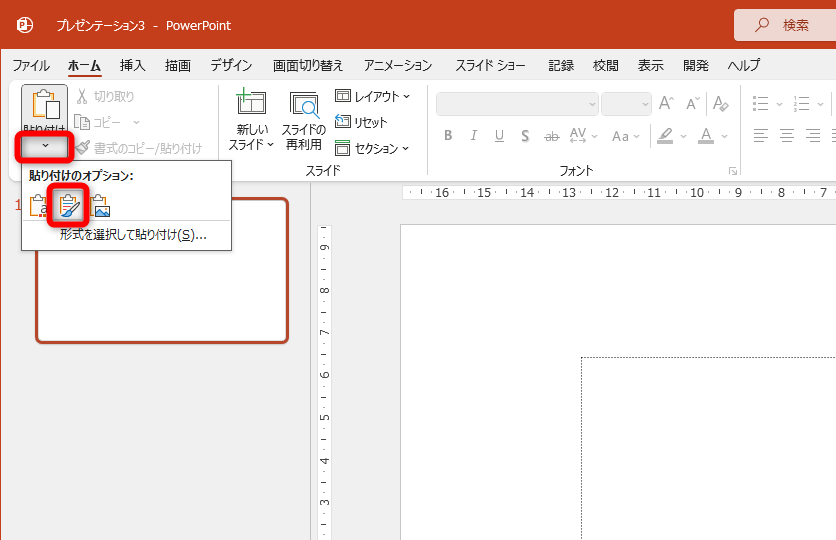Open the change case Aa menu
This screenshot has height=540, width=836.
pyautogui.click(x=625, y=136)
